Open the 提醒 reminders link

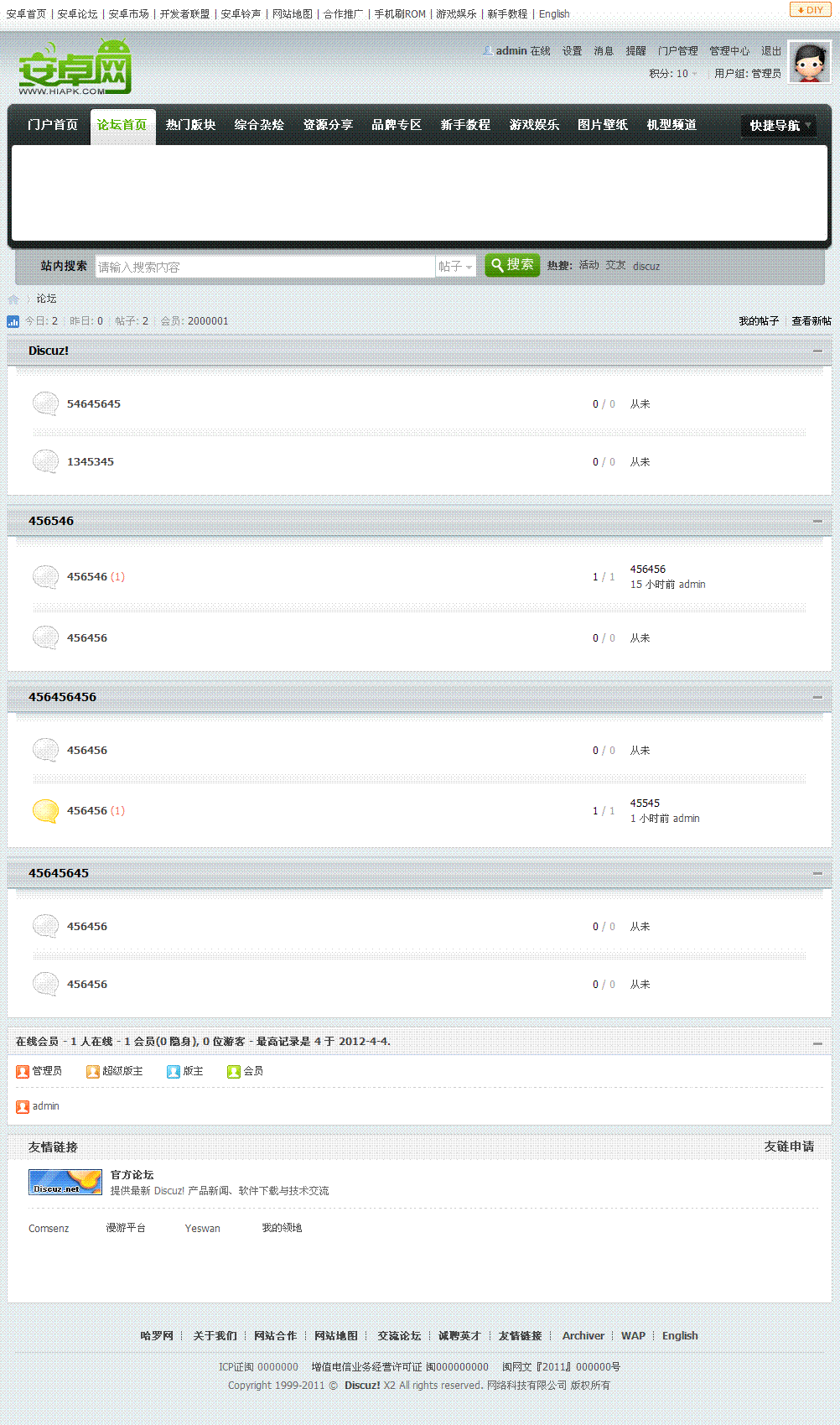[635, 51]
